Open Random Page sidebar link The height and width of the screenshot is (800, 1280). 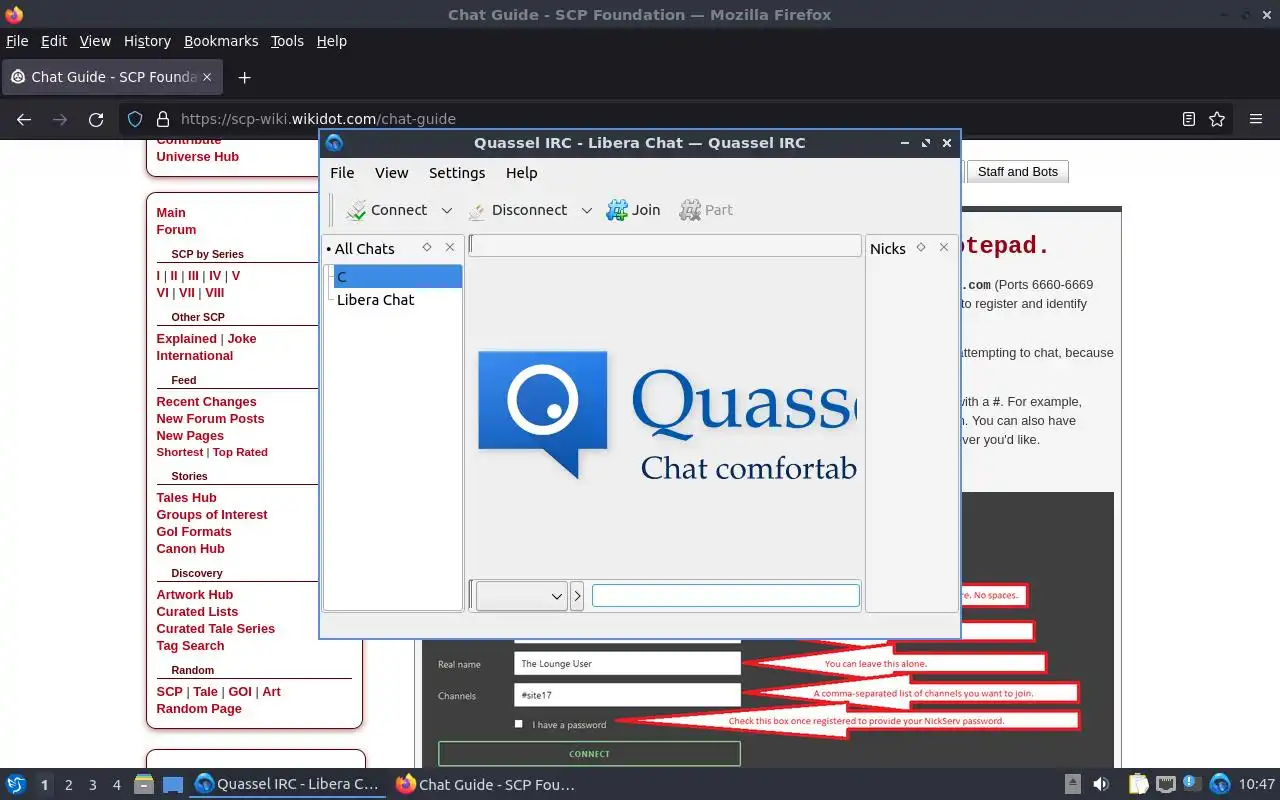[x=199, y=709]
